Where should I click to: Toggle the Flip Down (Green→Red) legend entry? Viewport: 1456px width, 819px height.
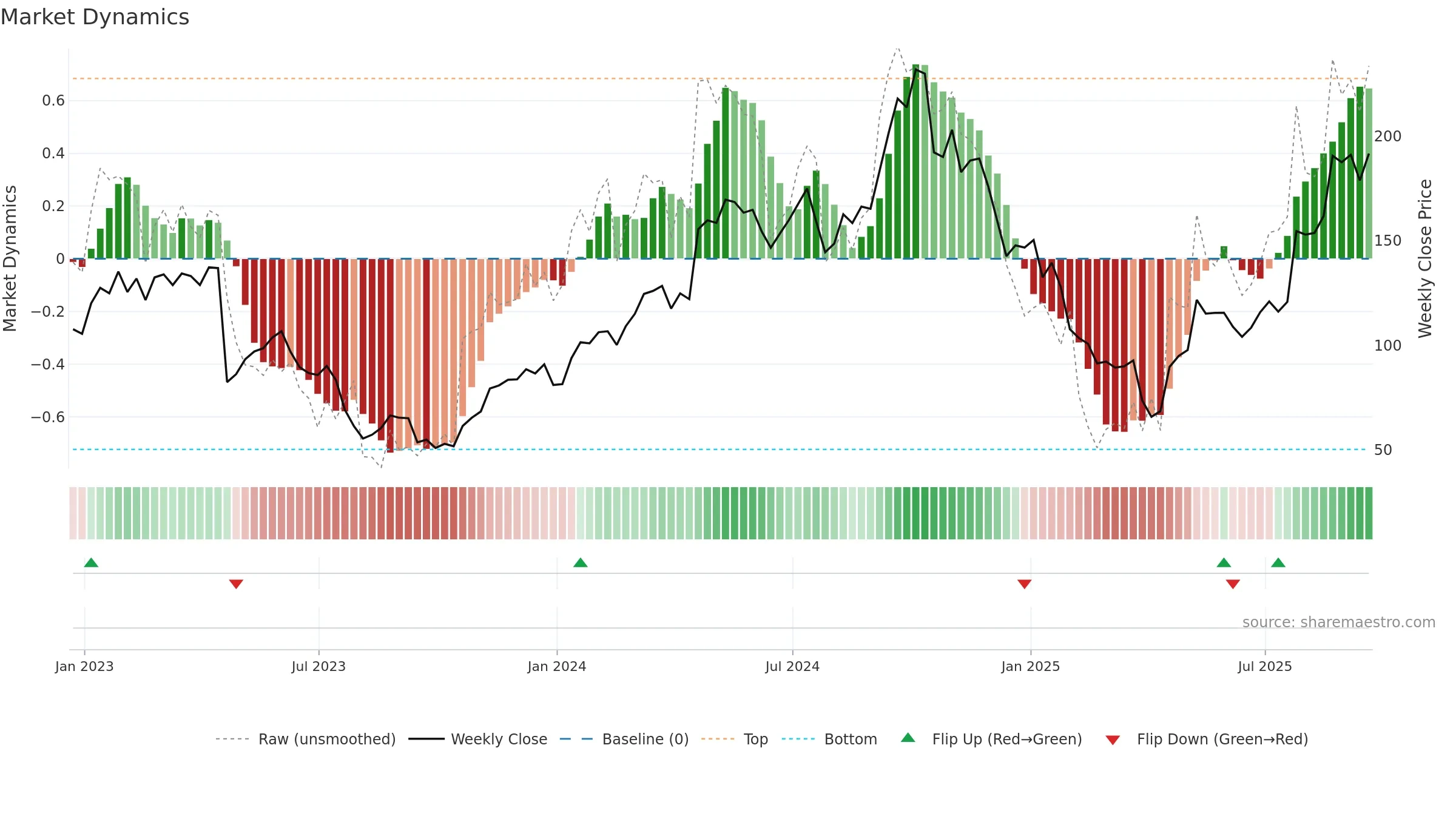[x=1207, y=739]
